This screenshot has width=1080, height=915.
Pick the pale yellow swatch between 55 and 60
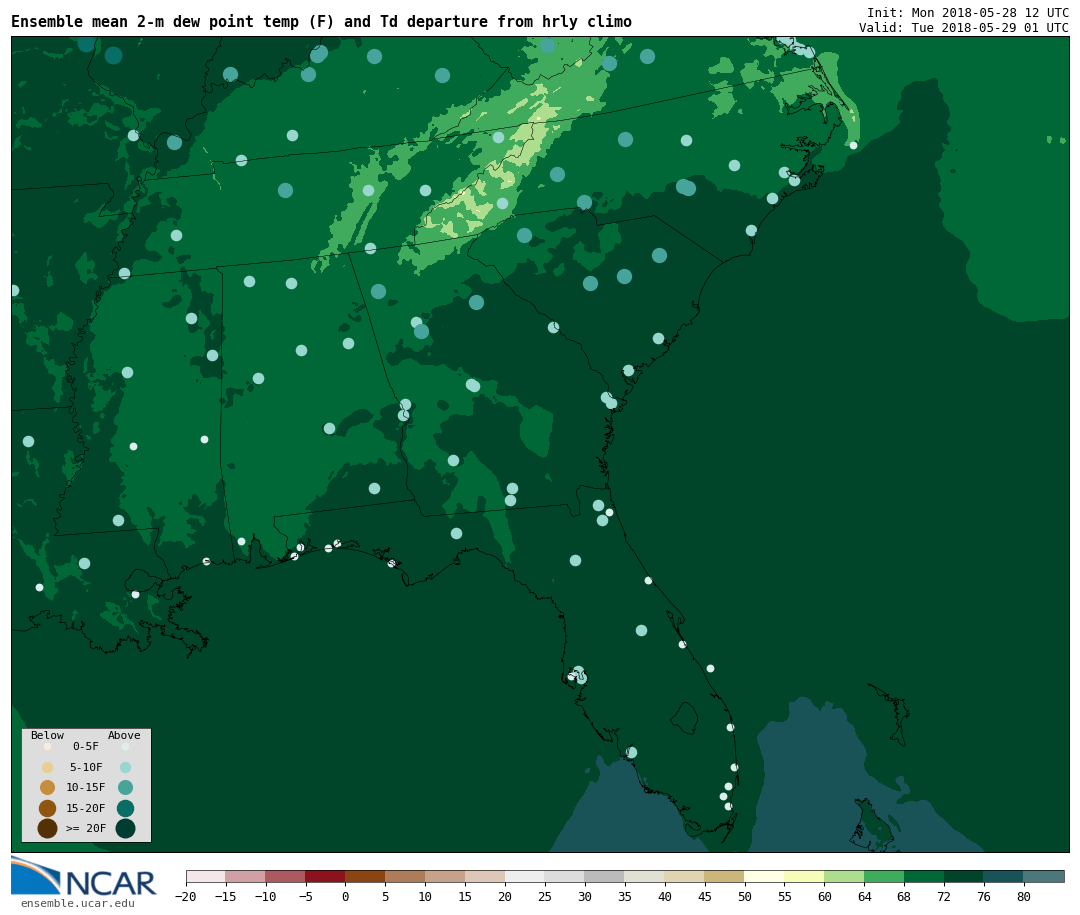pos(804,876)
